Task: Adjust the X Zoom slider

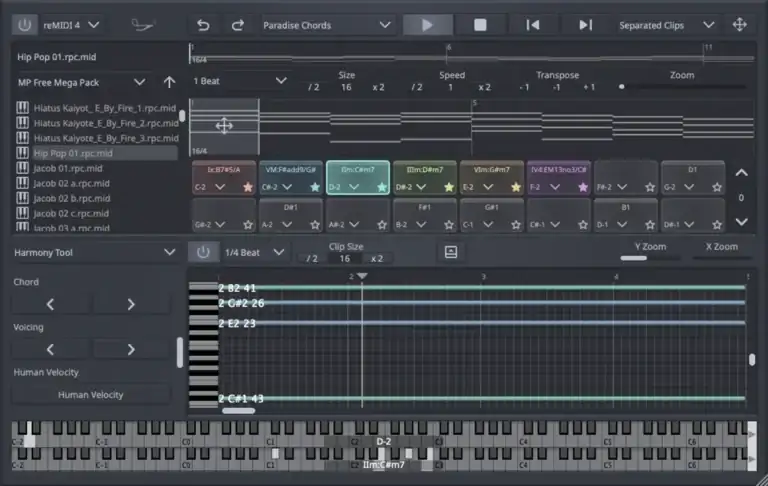Action: (721, 258)
